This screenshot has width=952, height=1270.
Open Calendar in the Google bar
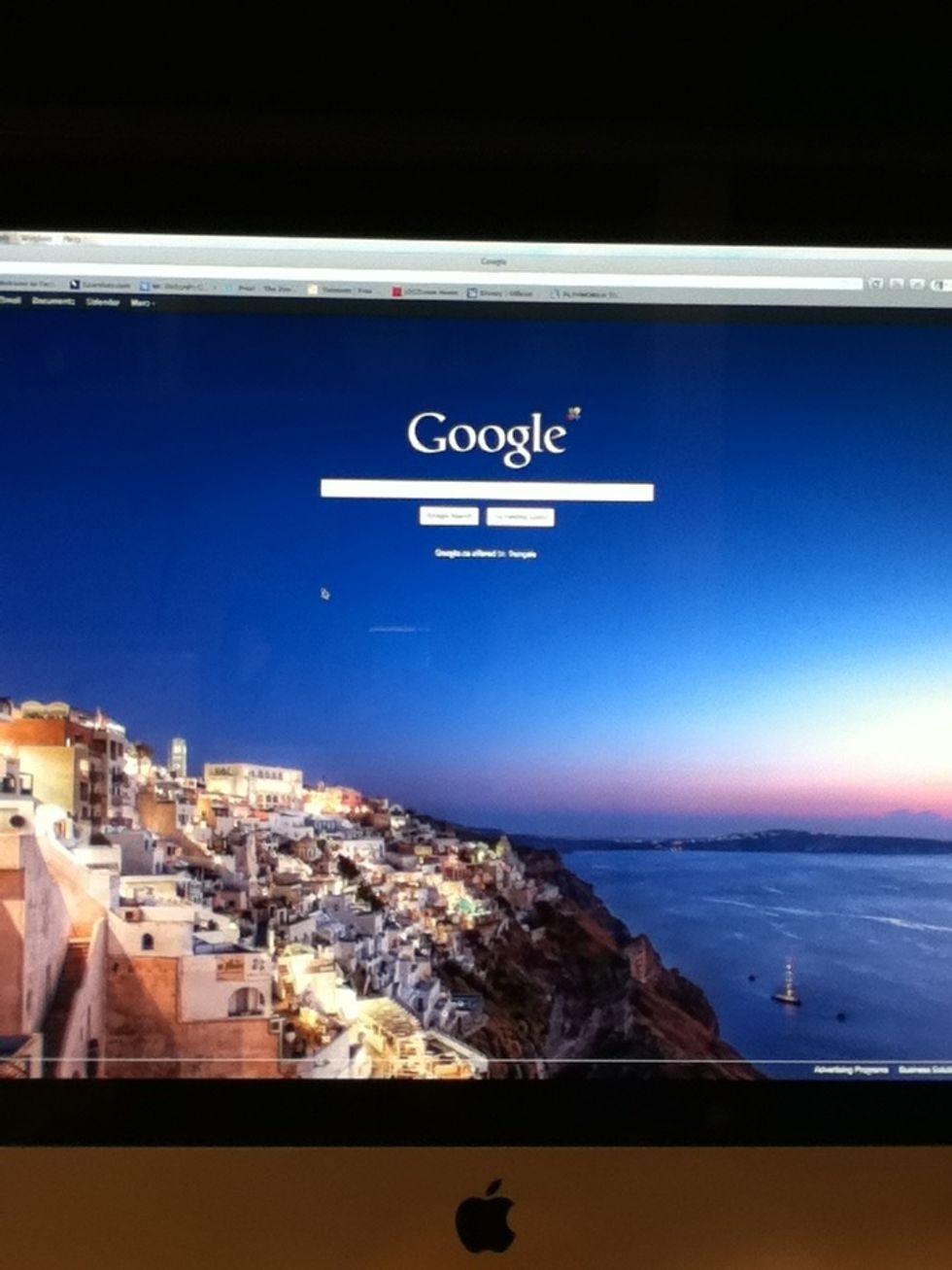point(102,302)
